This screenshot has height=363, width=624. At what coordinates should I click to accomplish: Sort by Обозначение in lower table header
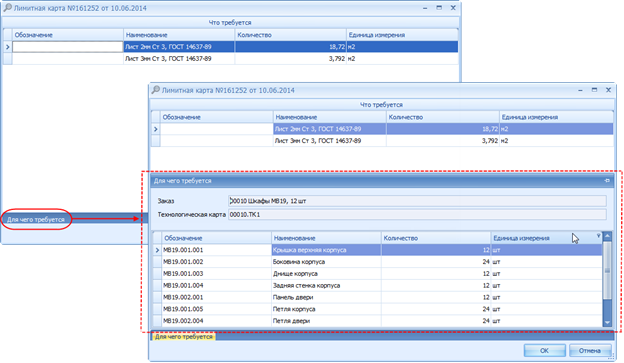tap(216, 238)
